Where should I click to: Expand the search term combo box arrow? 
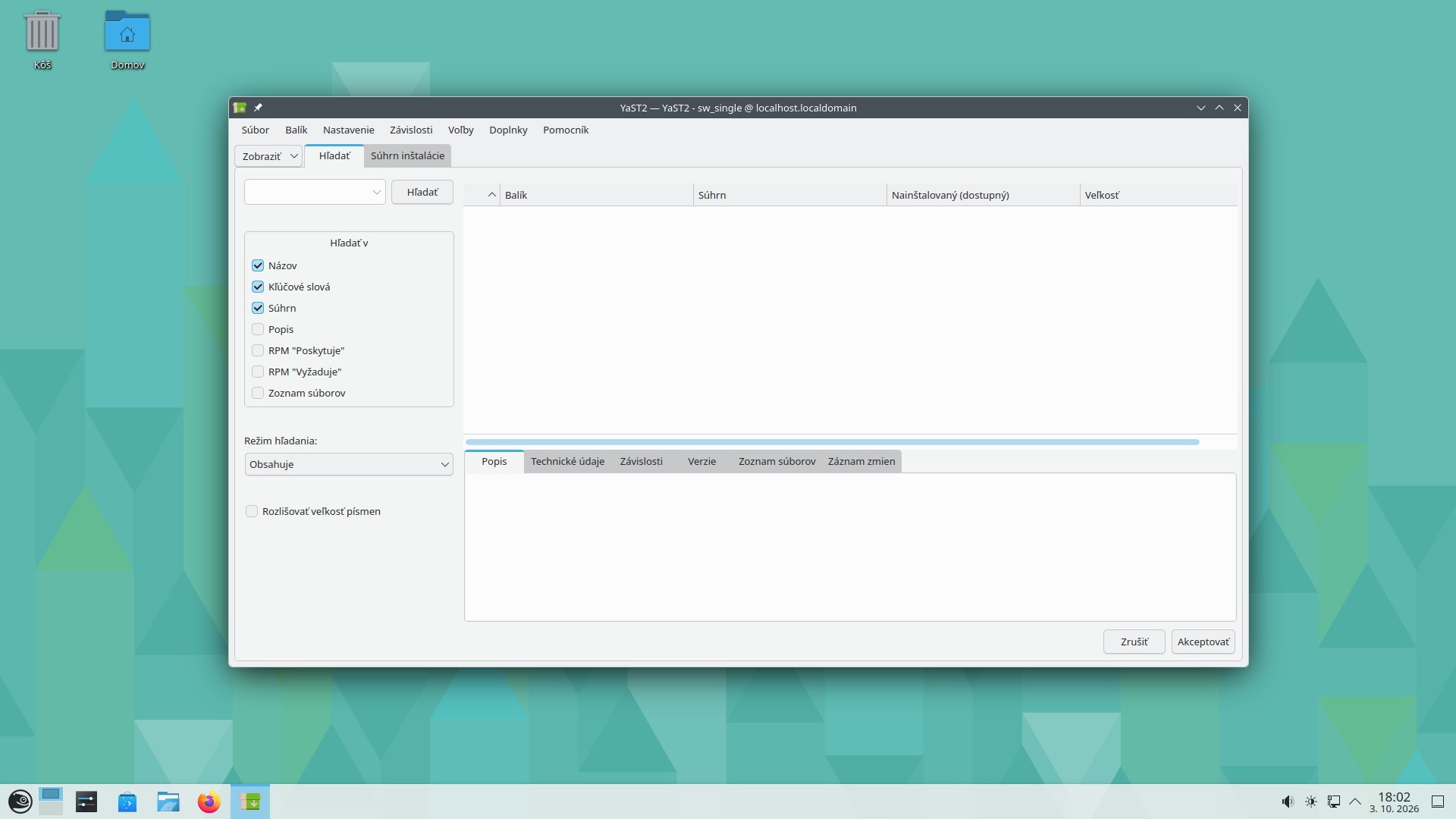pos(376,193)
